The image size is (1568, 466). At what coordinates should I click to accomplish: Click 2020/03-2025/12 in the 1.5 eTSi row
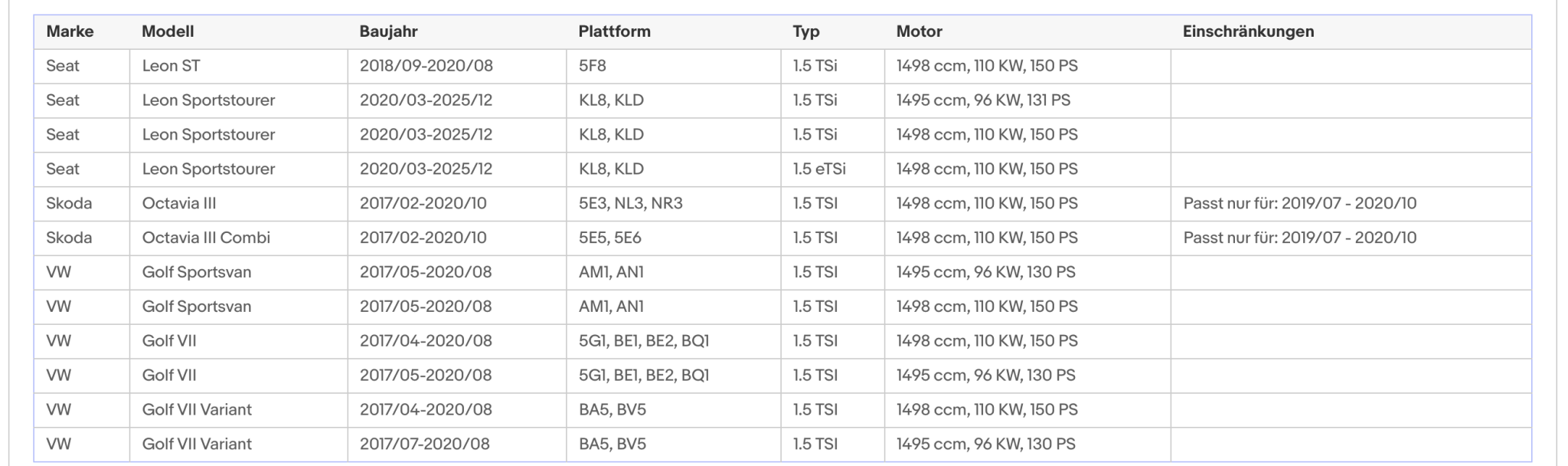tap(457, 169)
